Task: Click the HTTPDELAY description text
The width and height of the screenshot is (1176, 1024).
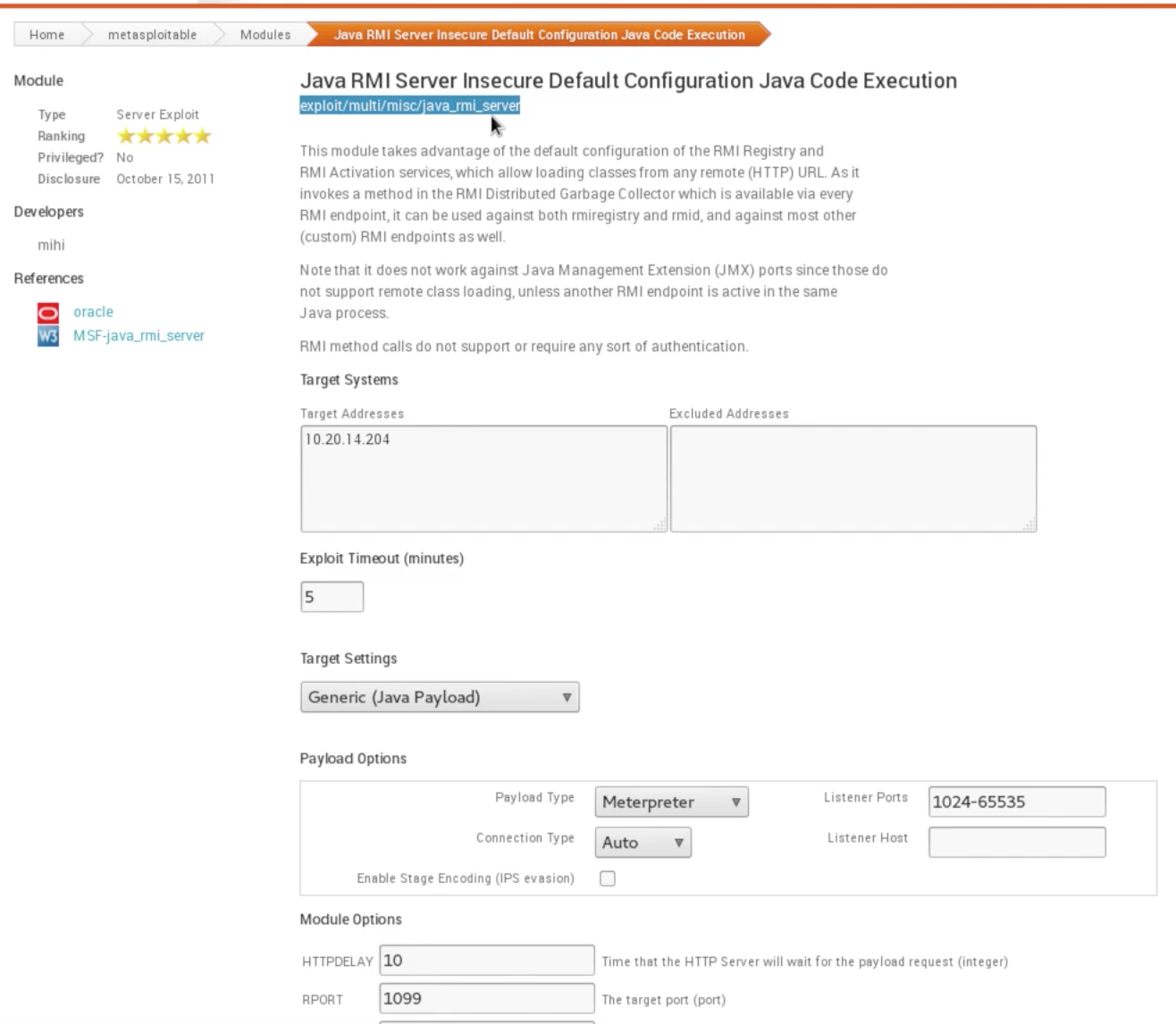Action: [805, 961]
